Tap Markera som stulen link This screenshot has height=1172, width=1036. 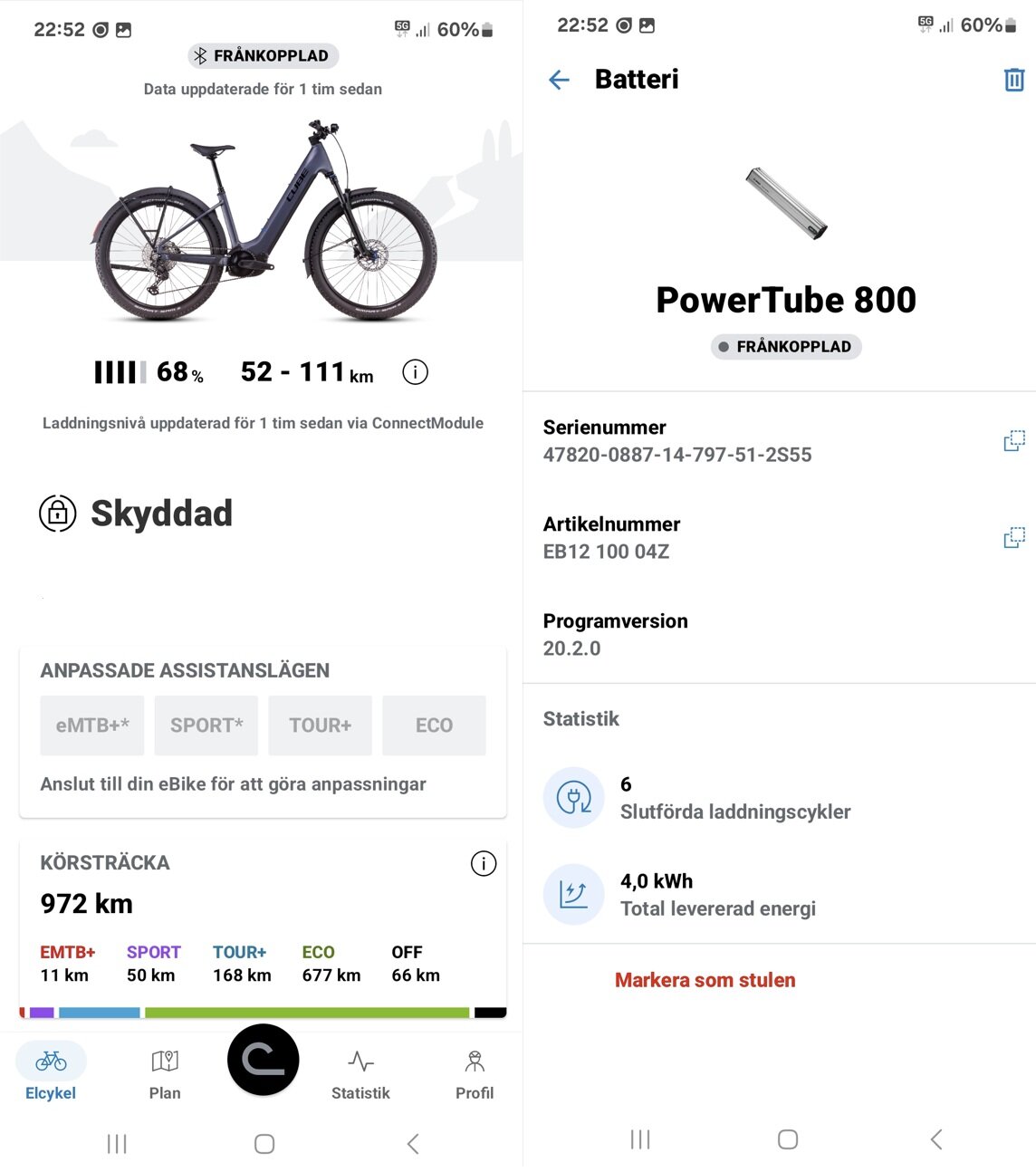pyautogui.click(x=705, y=980)
